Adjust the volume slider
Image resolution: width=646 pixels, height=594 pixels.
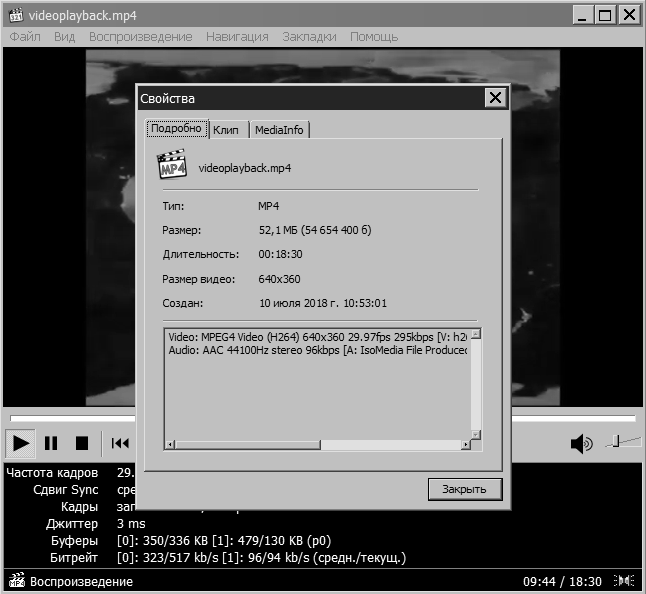[619, 441]
